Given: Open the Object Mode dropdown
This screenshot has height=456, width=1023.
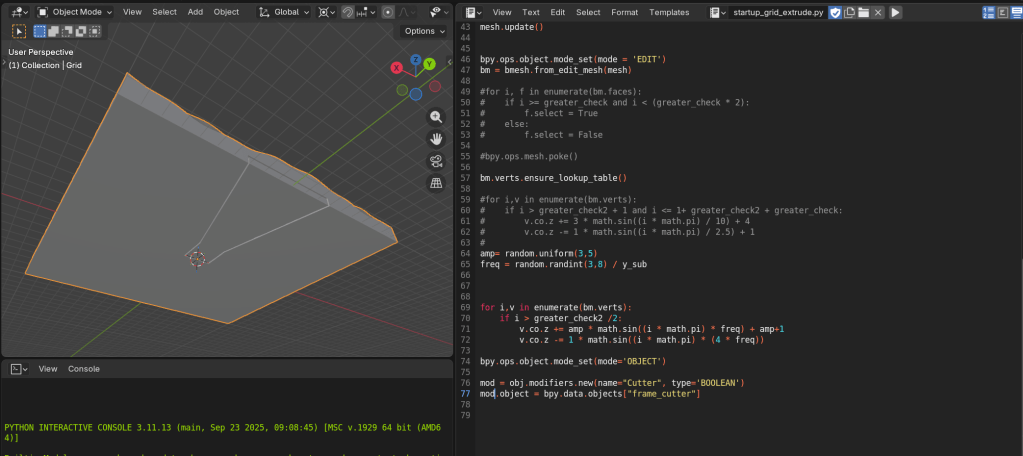Looking at the screenshot, I should 75,12.
